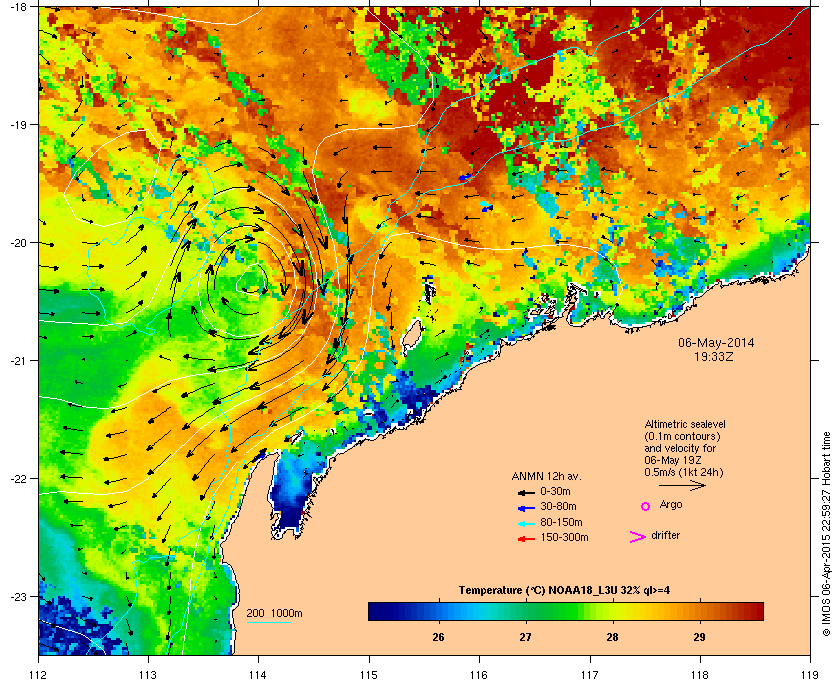840x680 pixels.
Task: Click the '(0.1m contours)' caption line
Action: [682, 436]
